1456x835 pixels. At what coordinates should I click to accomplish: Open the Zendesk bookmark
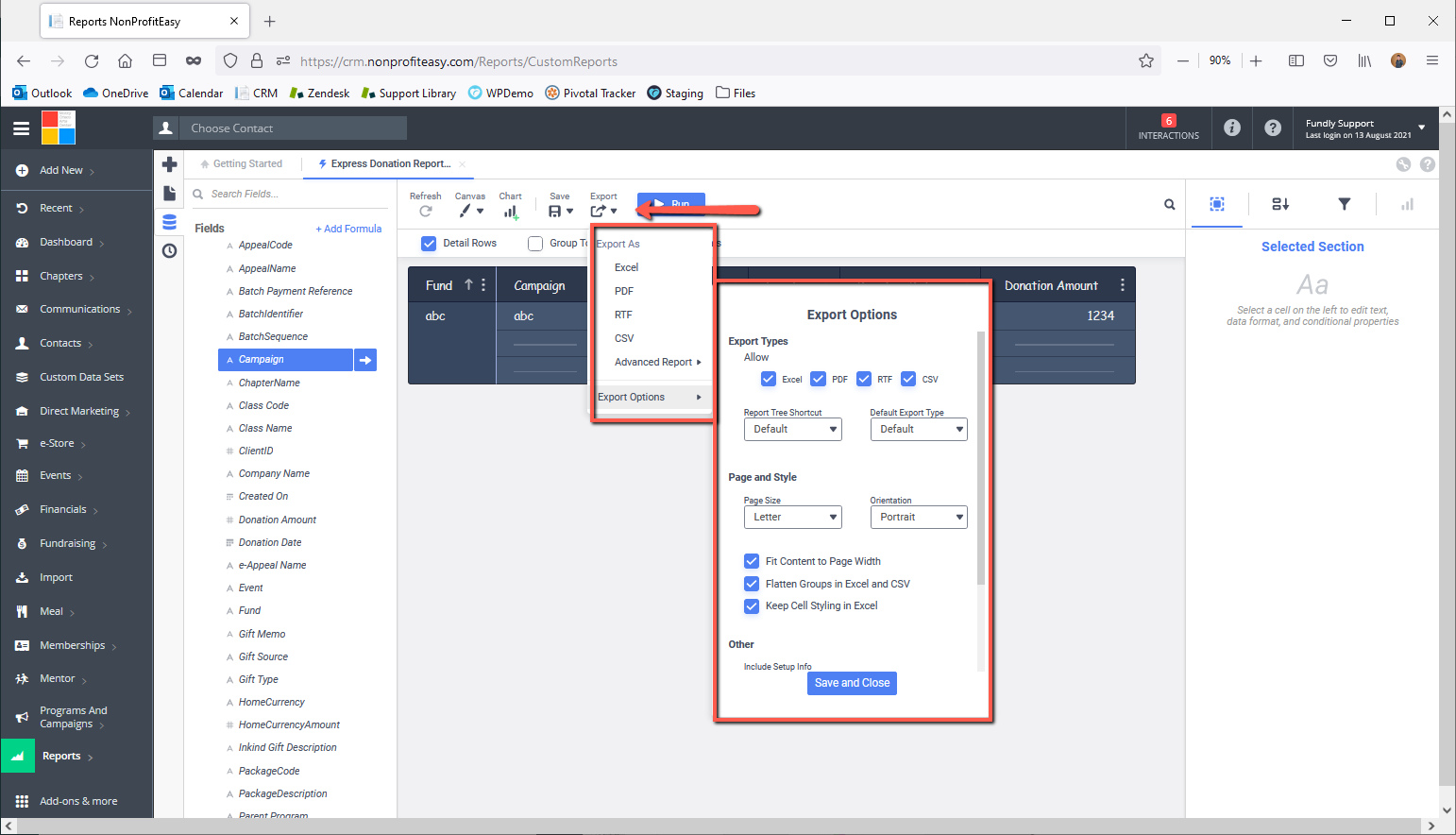[x=319, y=94]
